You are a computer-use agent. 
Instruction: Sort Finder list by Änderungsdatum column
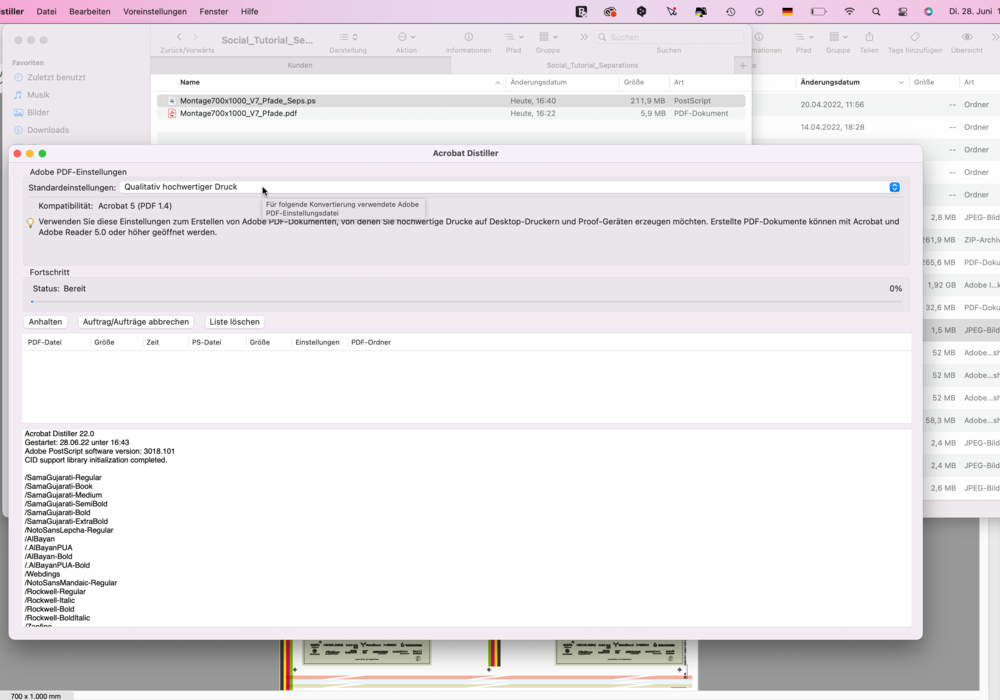538,82
